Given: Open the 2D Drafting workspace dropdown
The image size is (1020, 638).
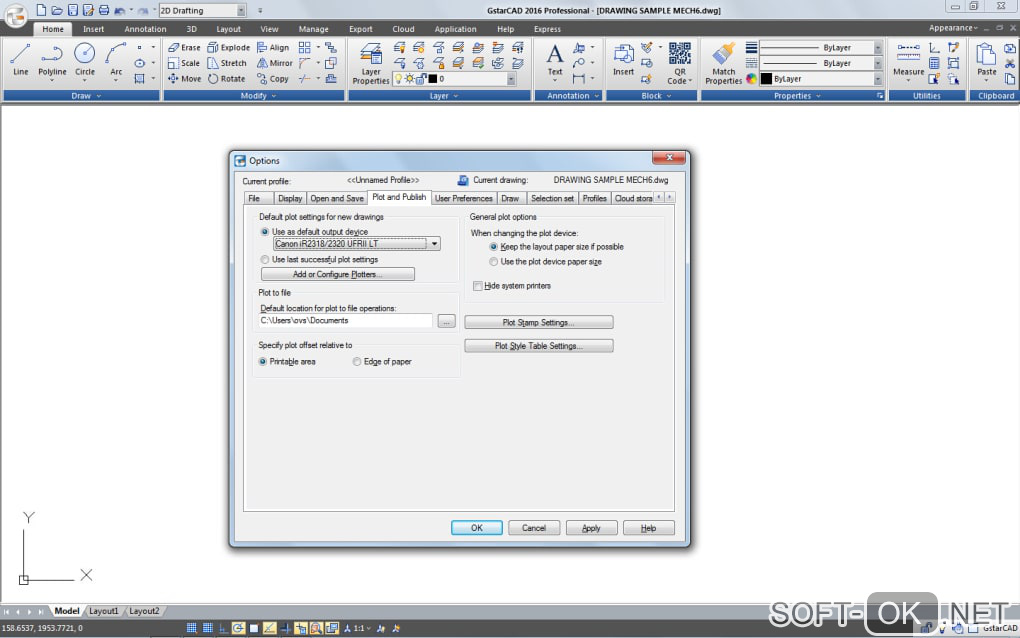Looking at the screenshot, I should tap(241, 10).
